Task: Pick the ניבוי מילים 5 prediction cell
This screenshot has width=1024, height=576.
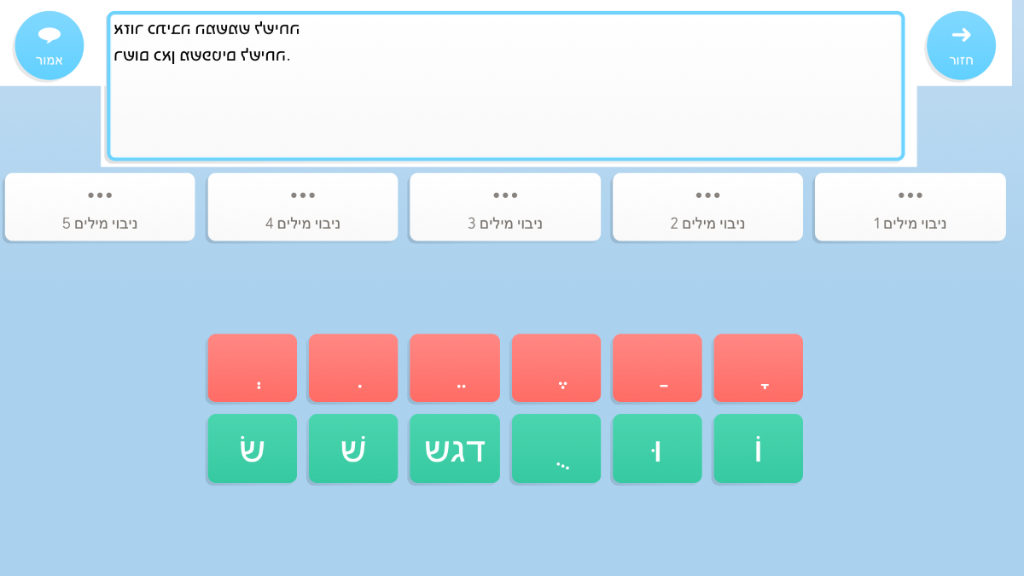Action: (x=100, y=207)
